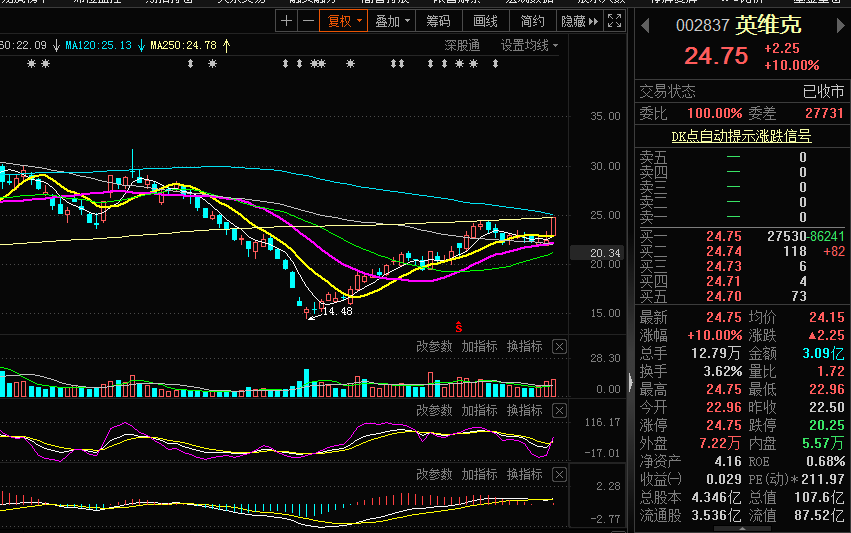Click 加指标 in the volume panel
Viewport: 851px width, 533px height.
point(479,346)
